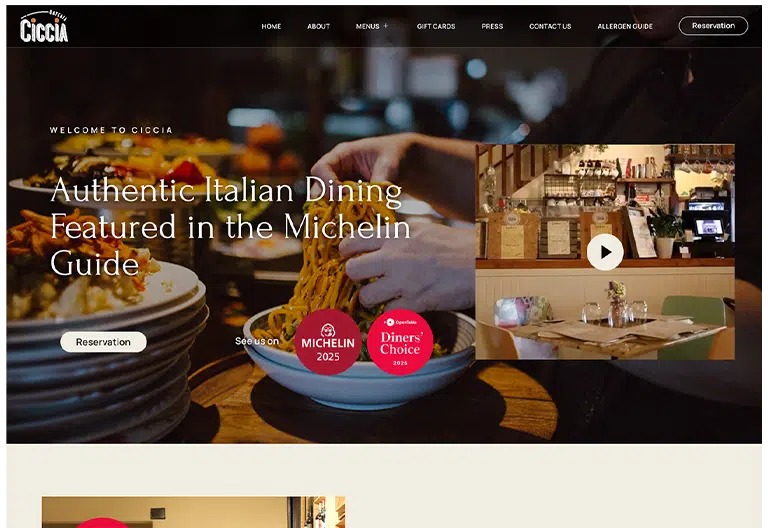Open the Allergen Guide link

pos(625,26)
